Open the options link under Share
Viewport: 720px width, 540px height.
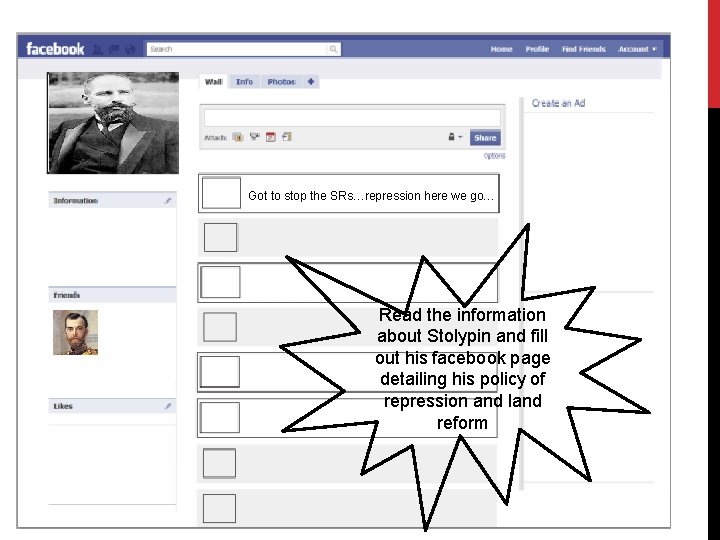pyautogui.click(x=495, y=156)
